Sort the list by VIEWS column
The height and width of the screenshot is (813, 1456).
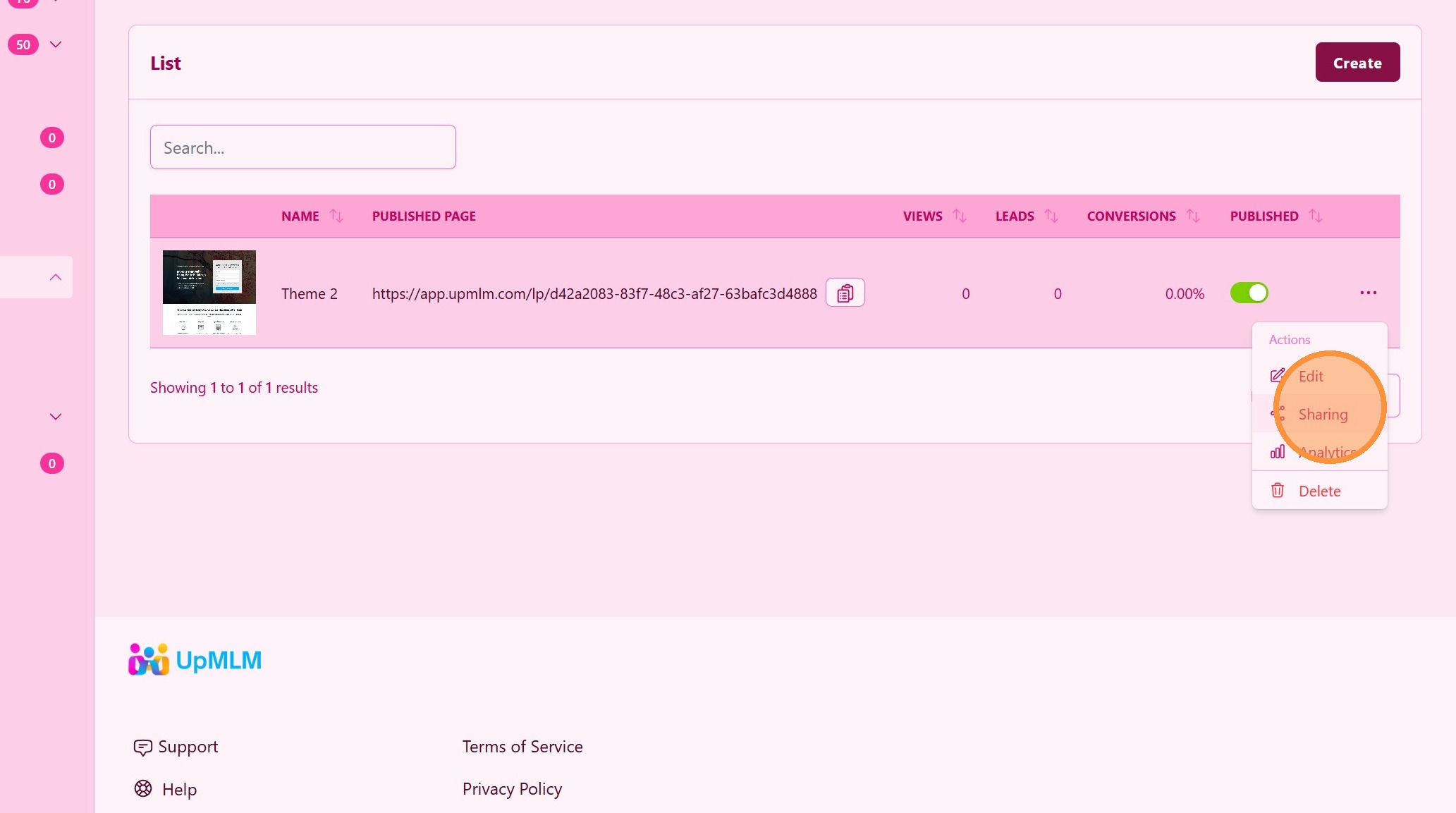coord(960,216)
